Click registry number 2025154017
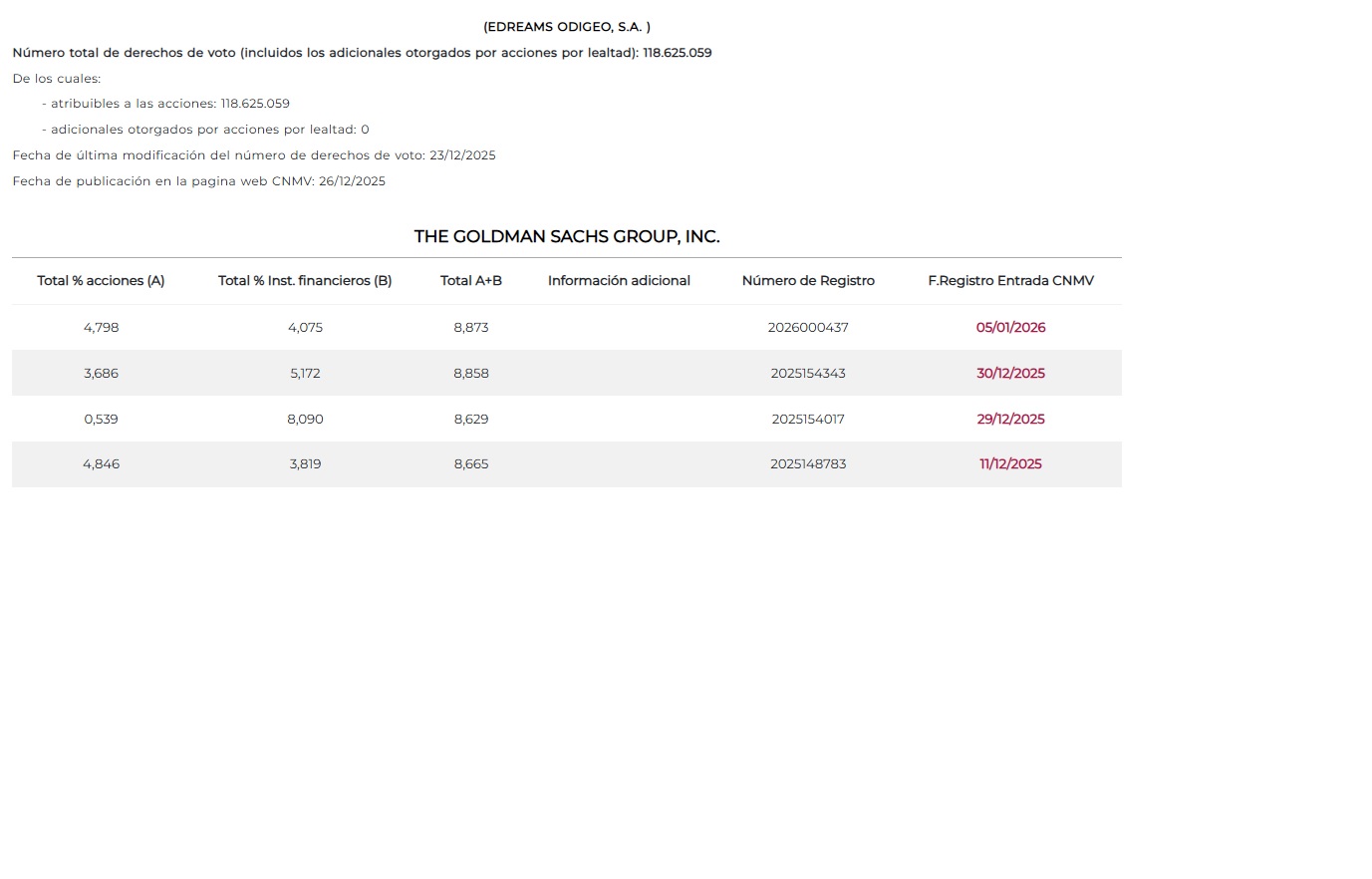Viewport: 1372px width, 879px height. [808, 419]
